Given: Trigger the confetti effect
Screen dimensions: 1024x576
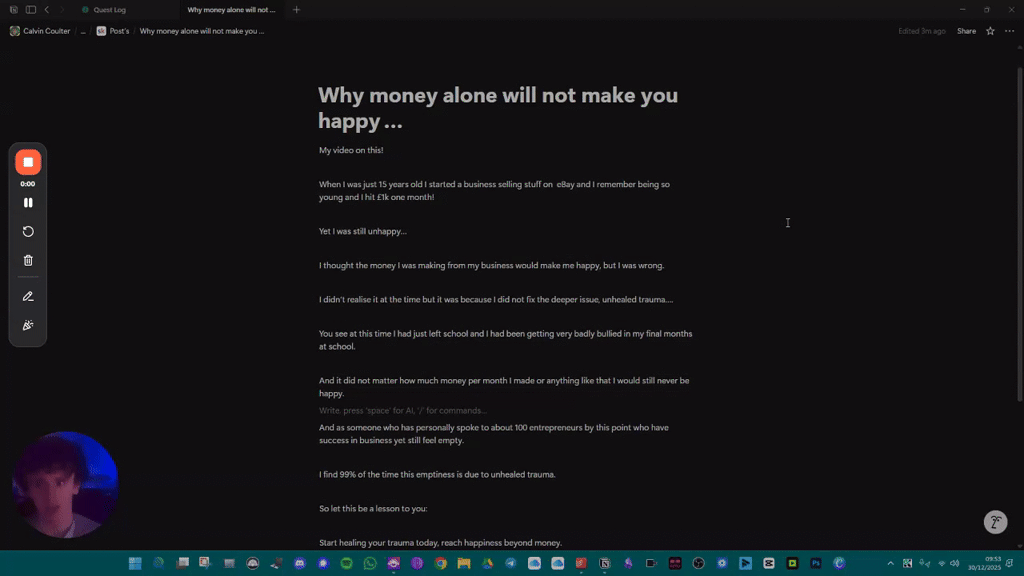Looking at the screenshot, I should coord(27,324).
